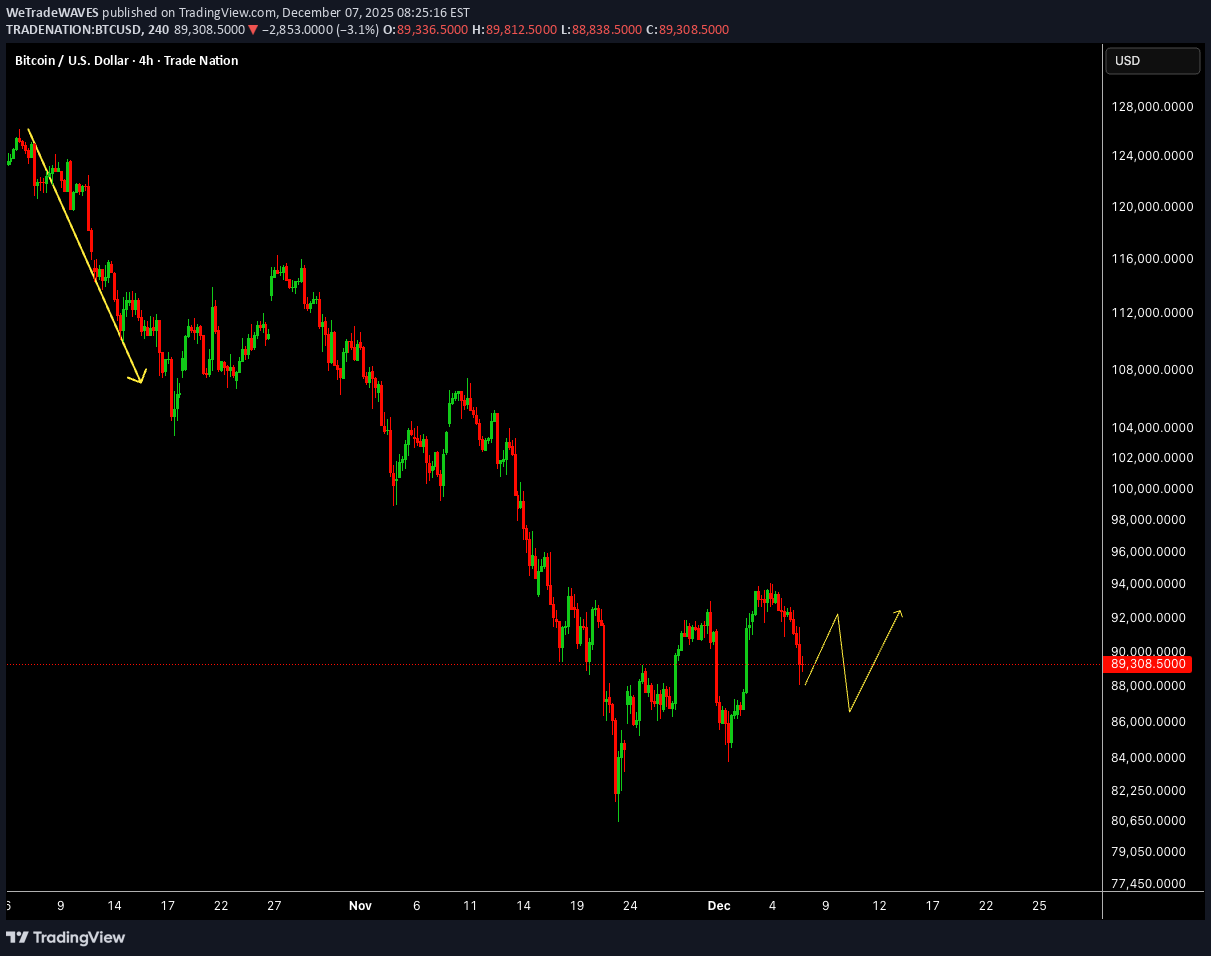The image size is (1211, 956).
Task: Click the Dec label on the time axis
Action: click(719, 905)
